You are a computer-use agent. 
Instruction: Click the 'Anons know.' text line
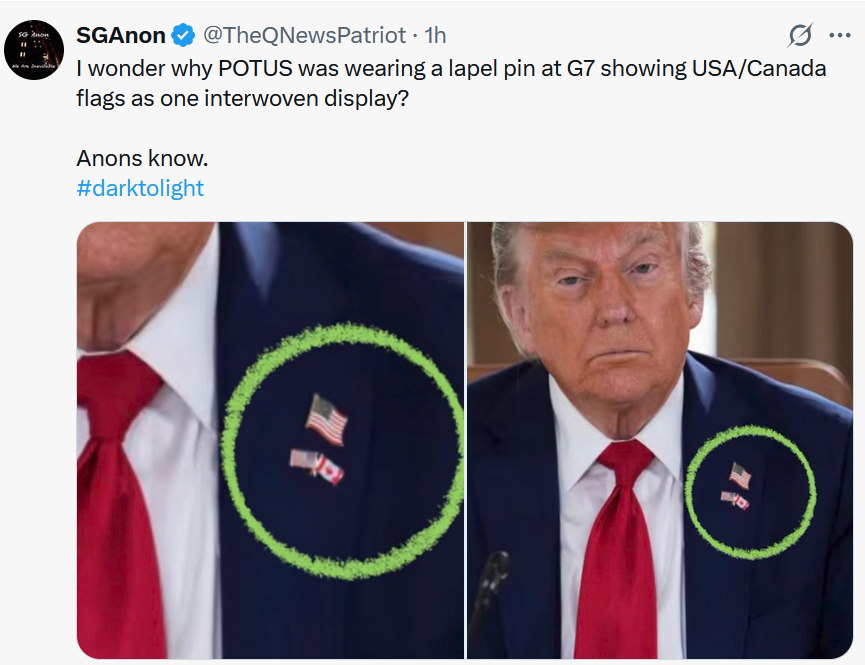click(142, 158)
